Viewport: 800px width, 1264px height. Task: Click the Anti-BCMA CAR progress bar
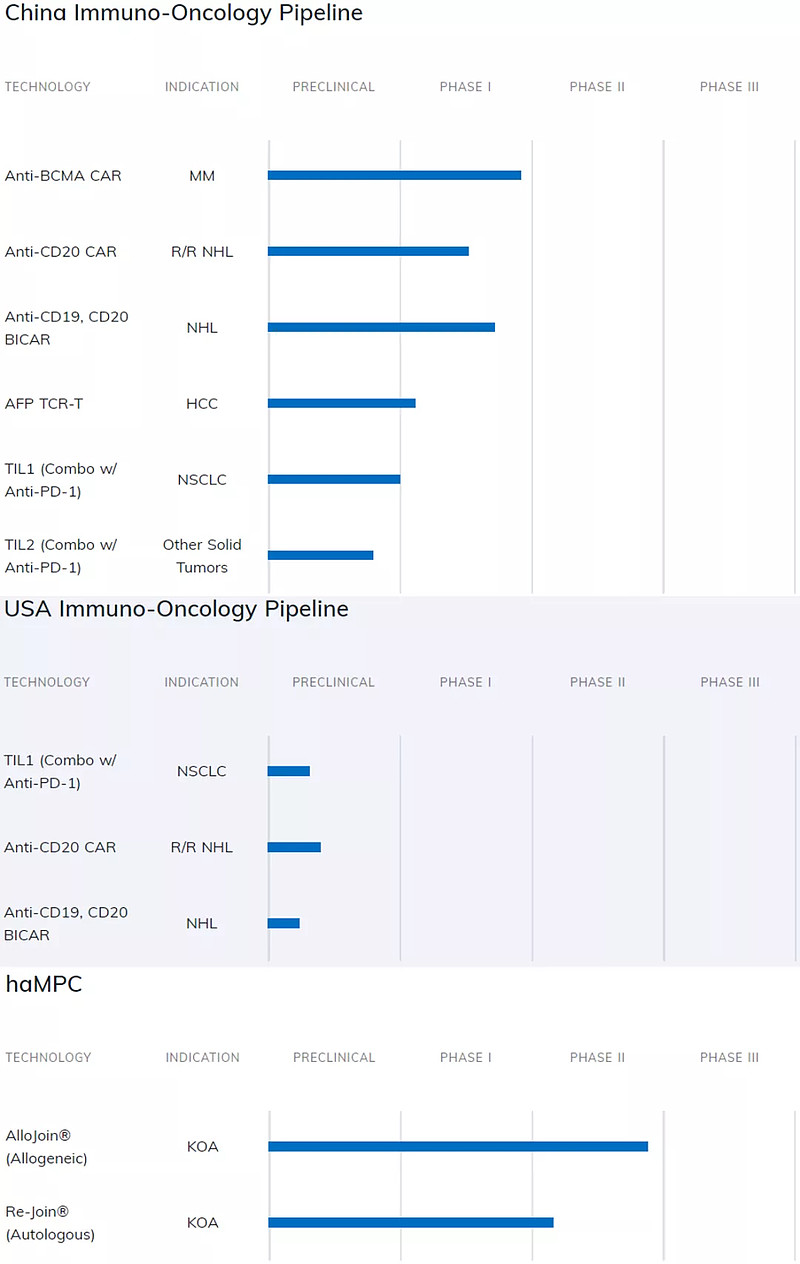pos(394,176)
